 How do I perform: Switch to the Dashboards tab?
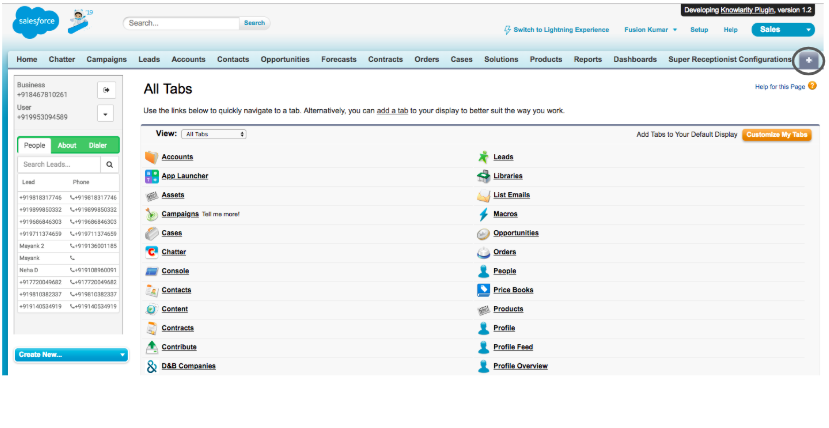point(635,60)
